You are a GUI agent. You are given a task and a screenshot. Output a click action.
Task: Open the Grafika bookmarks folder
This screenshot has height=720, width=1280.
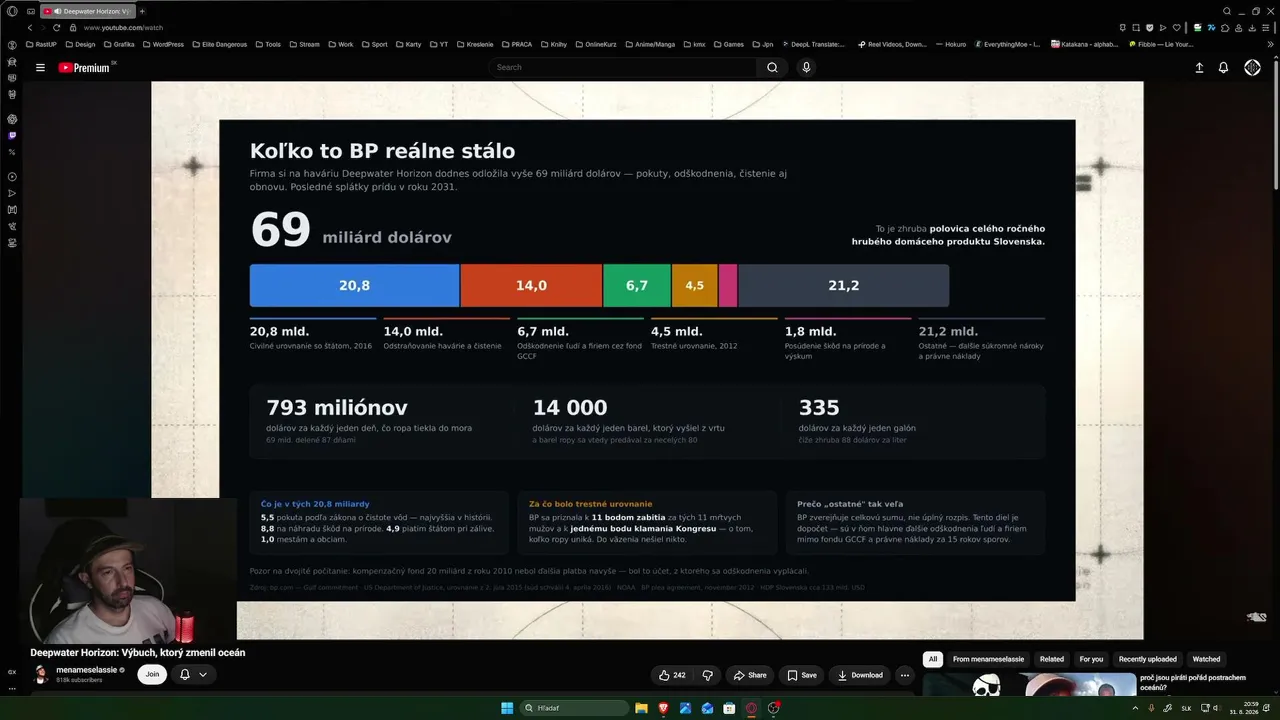coord(119,44)
